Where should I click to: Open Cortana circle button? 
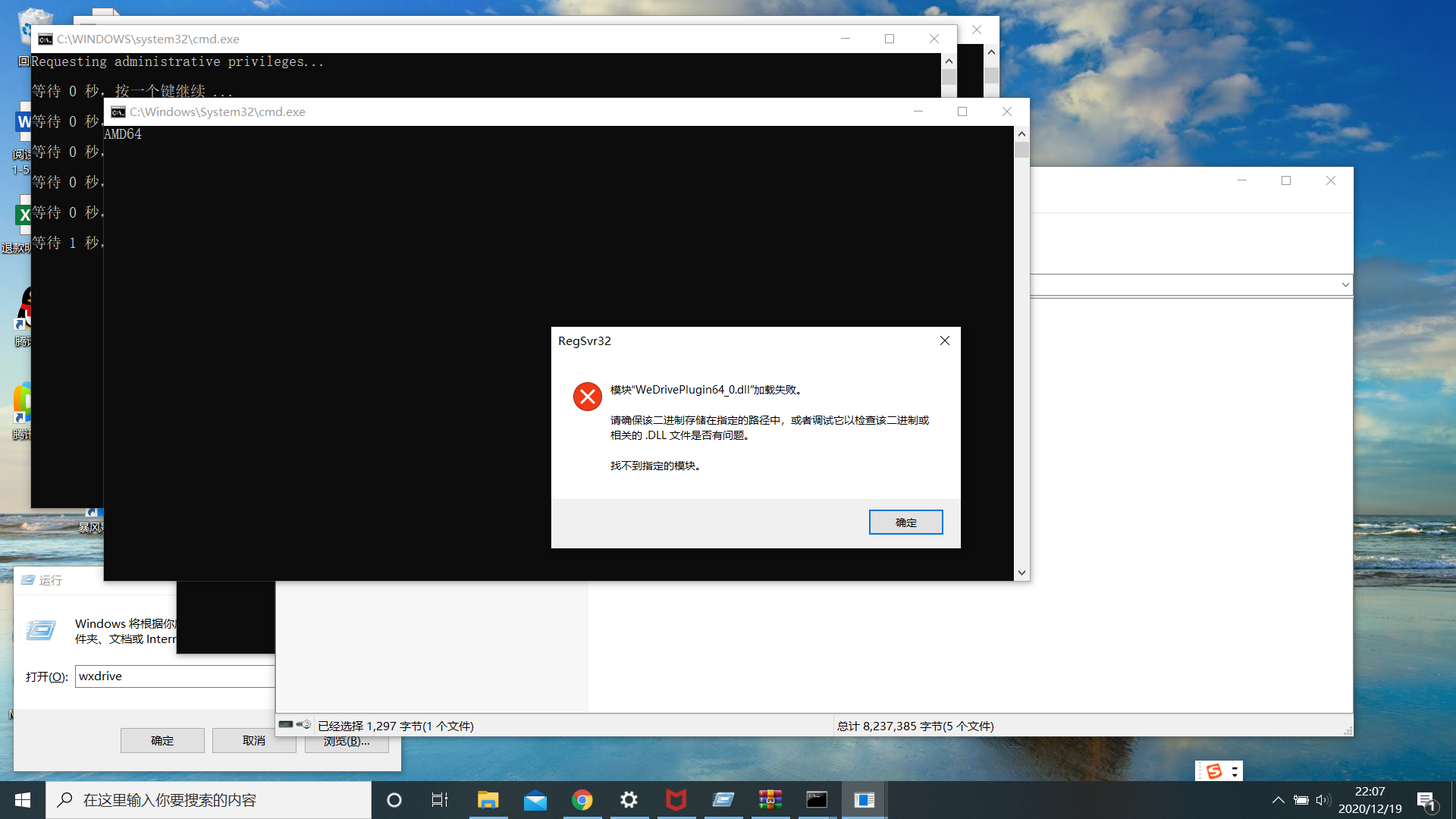[x=394, y=800]
